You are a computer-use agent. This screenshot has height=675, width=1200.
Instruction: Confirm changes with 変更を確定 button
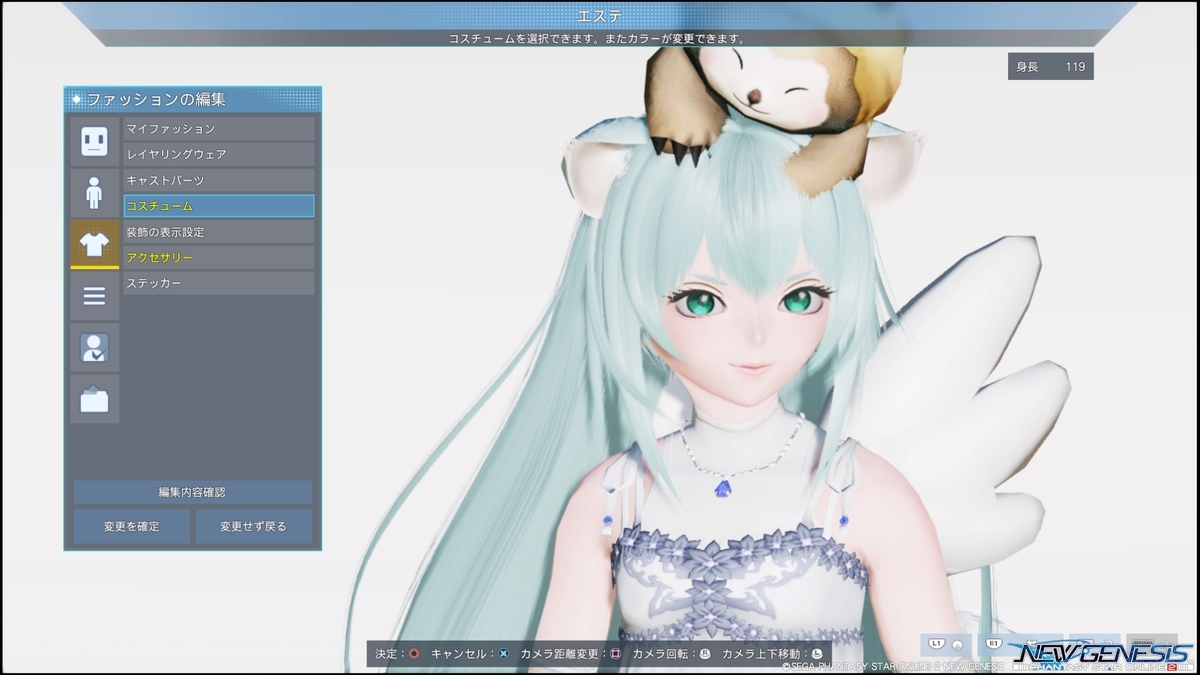[x=131, y=526]
